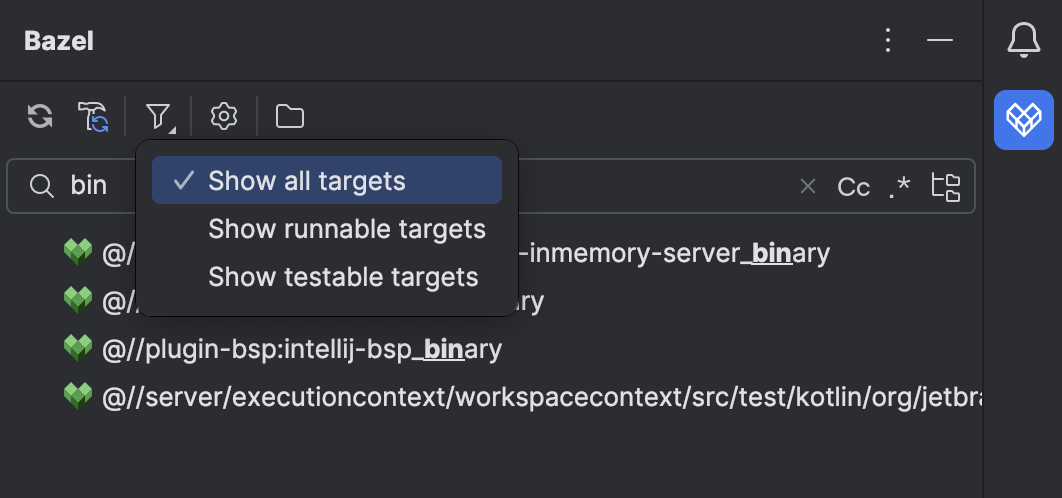The image size is (1062, 498).
Task: Open the Bazel settings gear
Action: [x=224, y=117]
